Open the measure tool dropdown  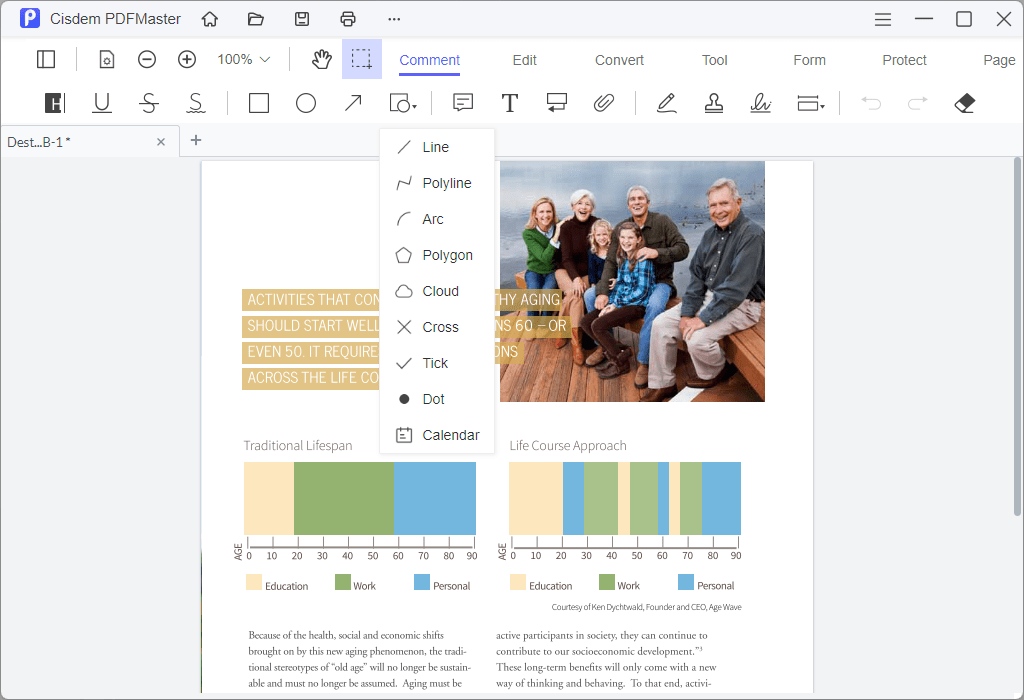click(810, 103)
